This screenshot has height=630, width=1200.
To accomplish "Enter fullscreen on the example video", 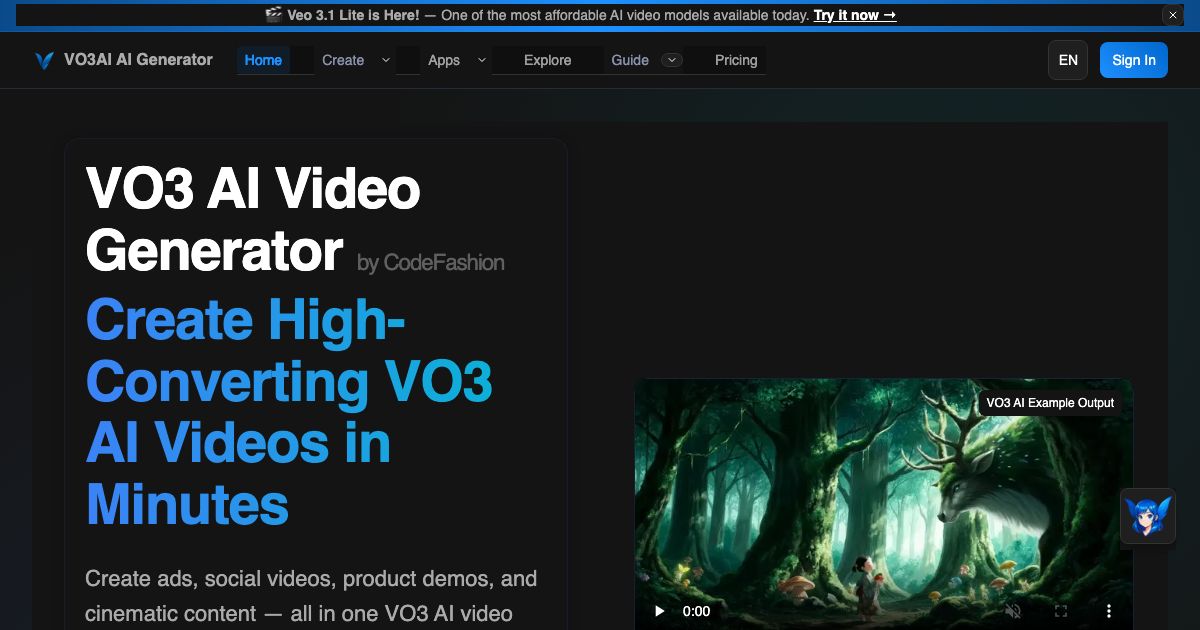I will 1061,611.
